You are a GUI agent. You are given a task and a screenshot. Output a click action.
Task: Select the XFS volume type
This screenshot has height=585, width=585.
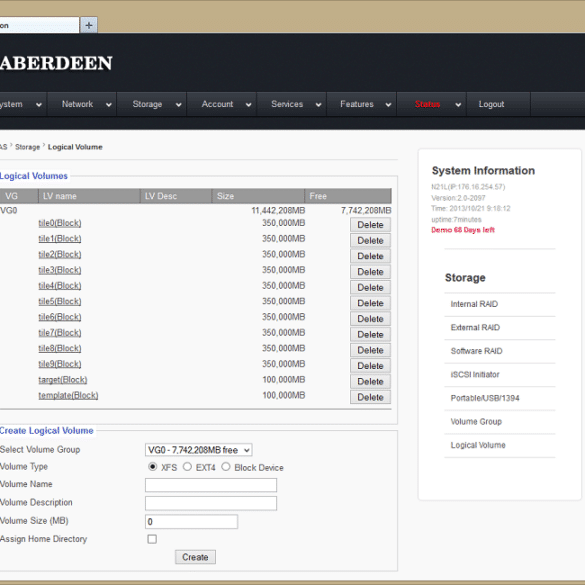coord(152,467)
